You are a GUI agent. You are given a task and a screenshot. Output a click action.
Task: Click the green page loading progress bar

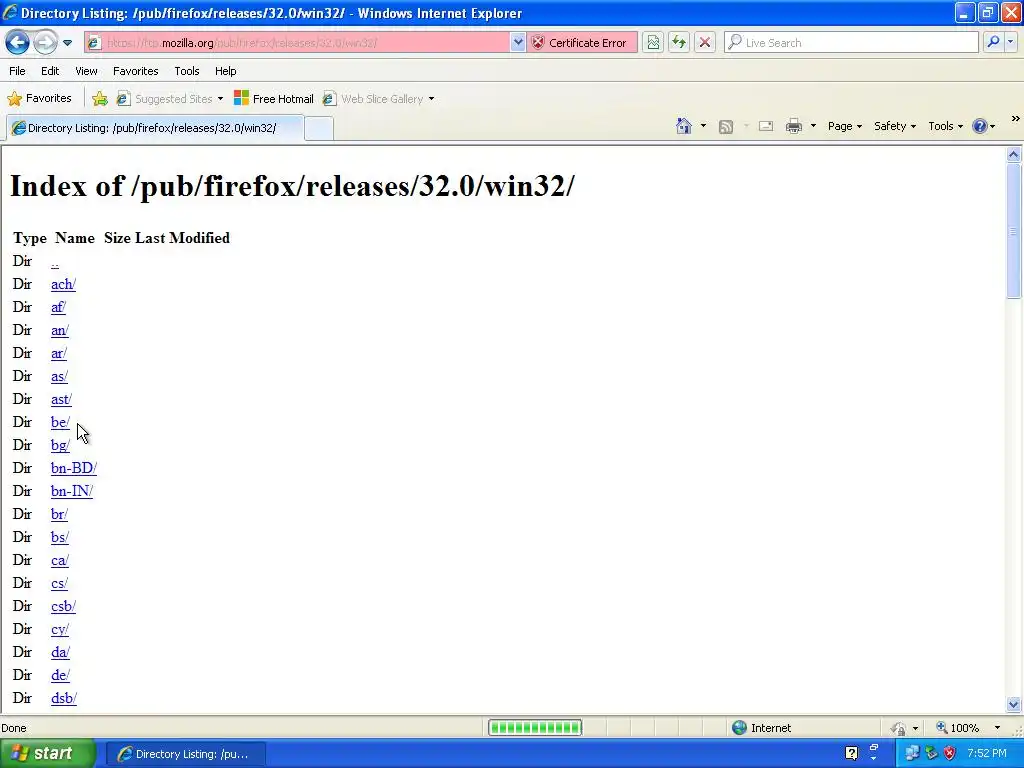535,728
